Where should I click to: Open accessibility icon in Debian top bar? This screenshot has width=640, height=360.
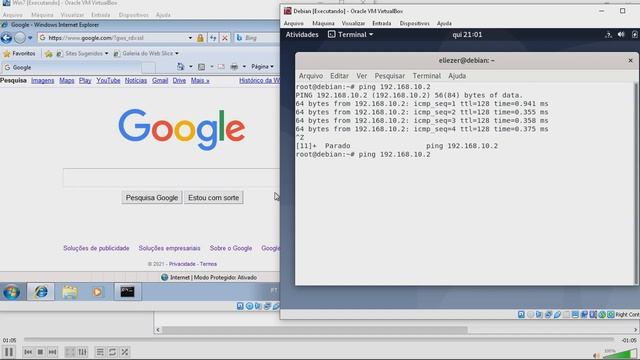point(608,35)
